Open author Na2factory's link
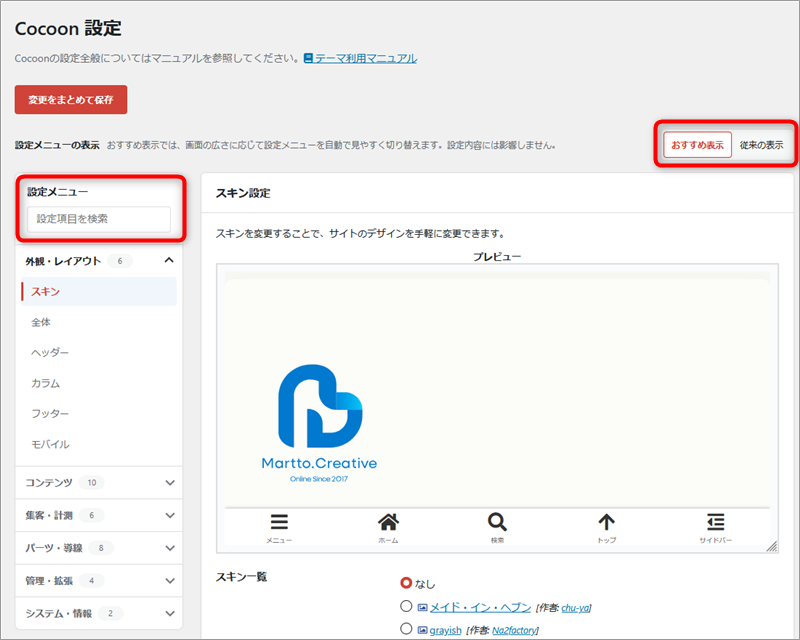 tap(514, 631)
